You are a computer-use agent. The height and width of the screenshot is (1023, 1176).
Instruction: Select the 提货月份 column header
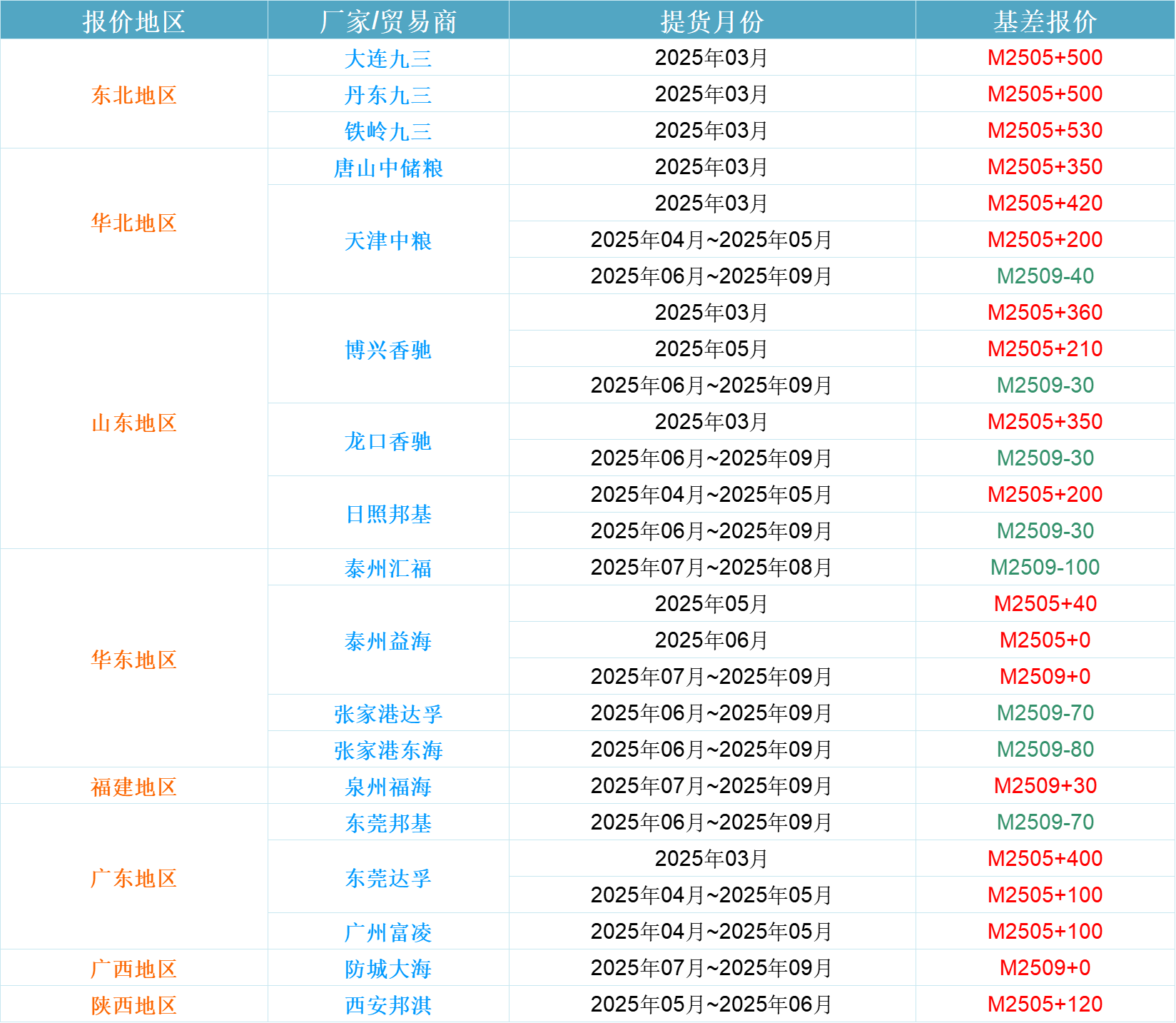[x=711, y=21]
